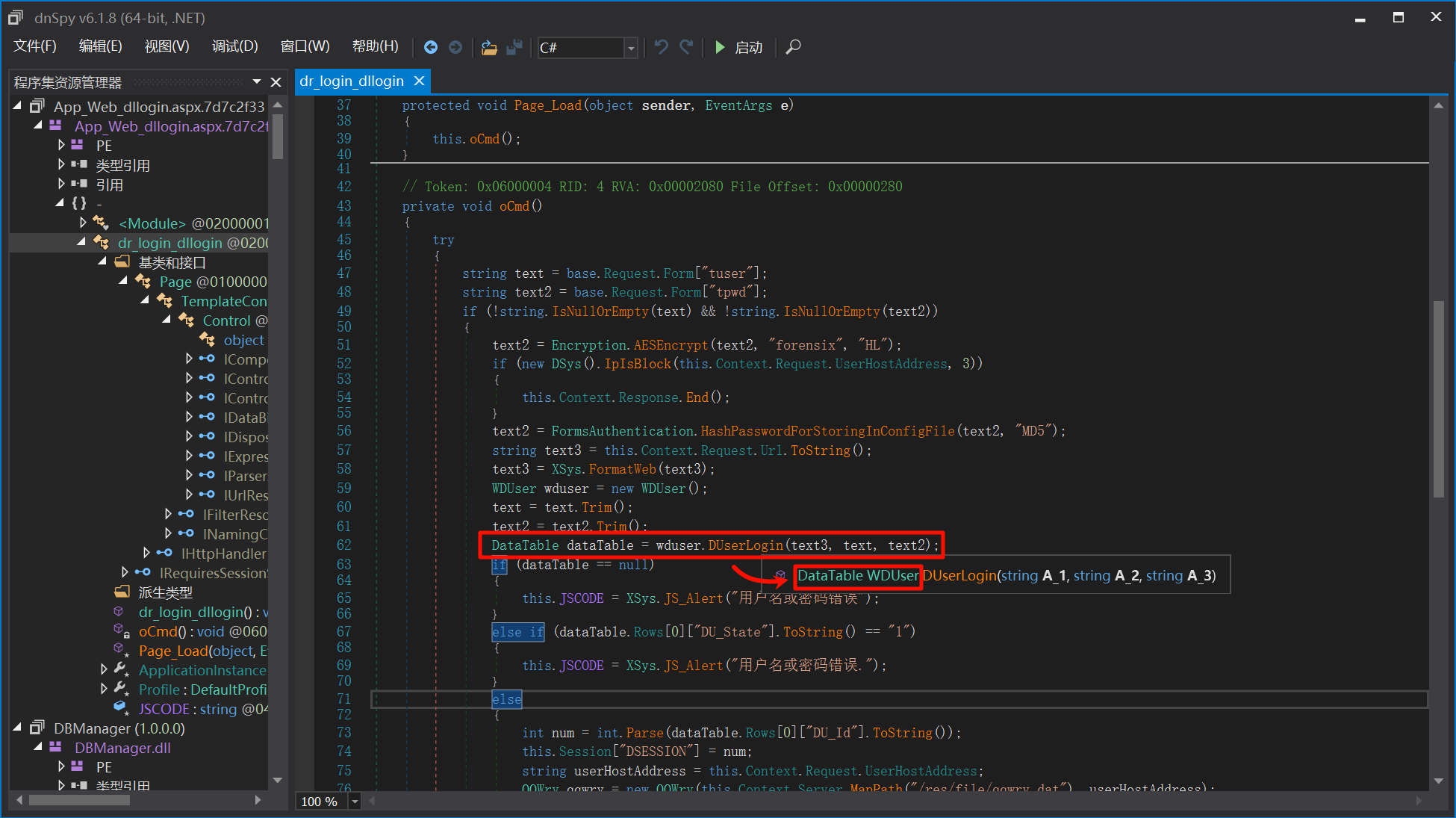Click the redo arrow icon
The height and width of the screenshot is (818, 1456).
coord(686,47)
